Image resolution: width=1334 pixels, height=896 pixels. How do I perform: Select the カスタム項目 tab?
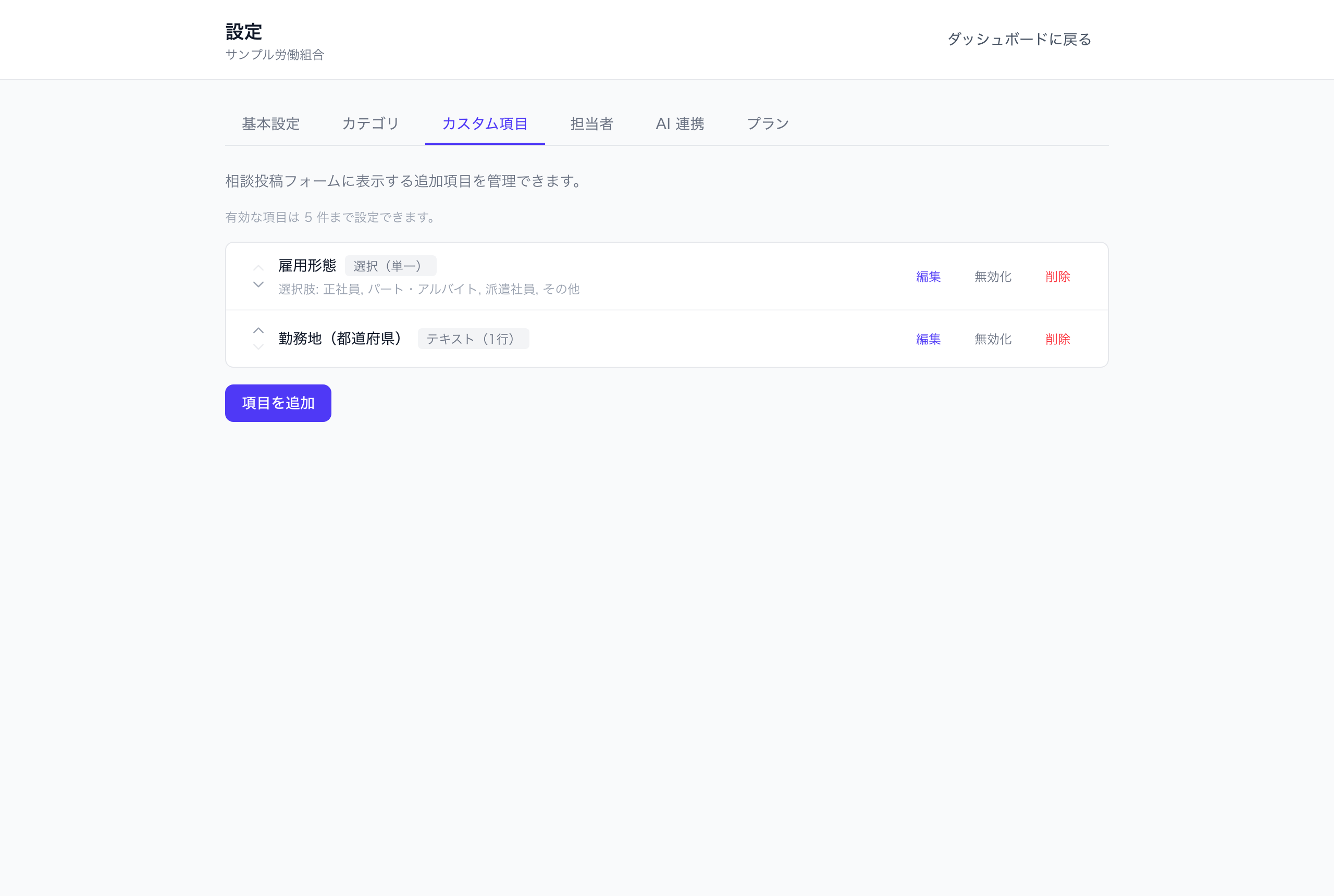pos(485,124)
